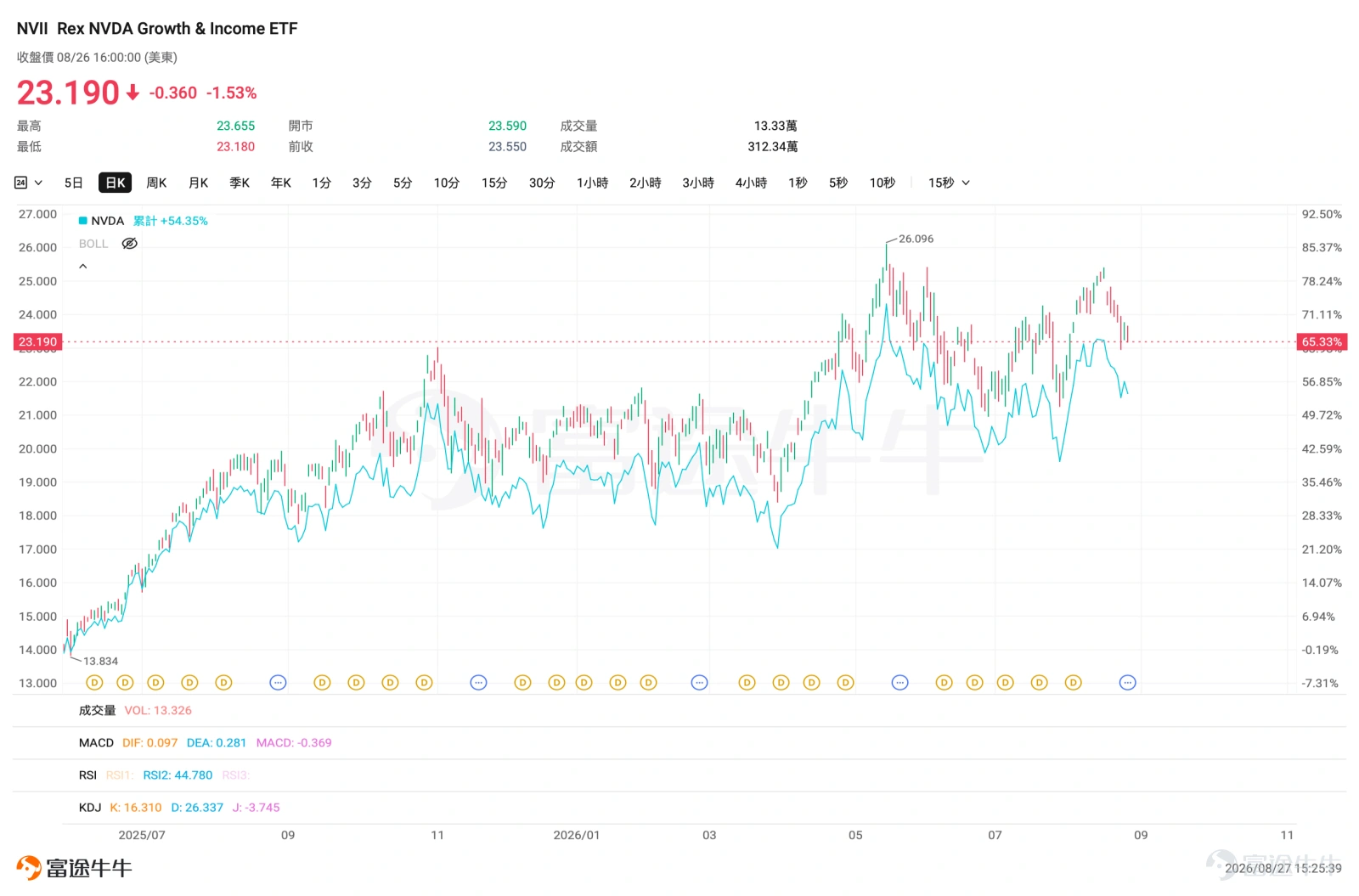The height and width of the screenshot is (896, 1359).
Task: Choose the 3分 interval
Action: [362, 183]
